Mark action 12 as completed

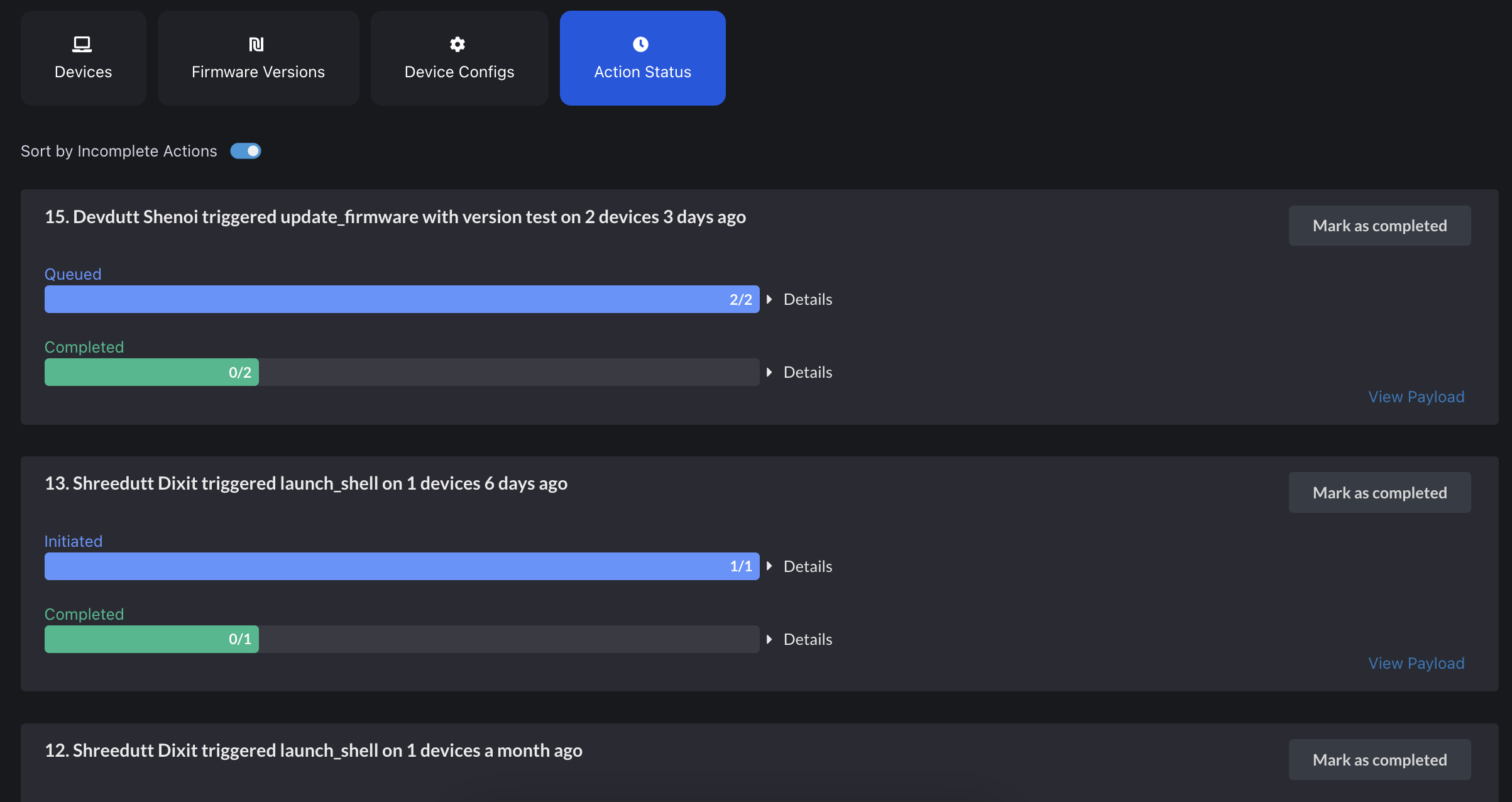pos(1379,760)
